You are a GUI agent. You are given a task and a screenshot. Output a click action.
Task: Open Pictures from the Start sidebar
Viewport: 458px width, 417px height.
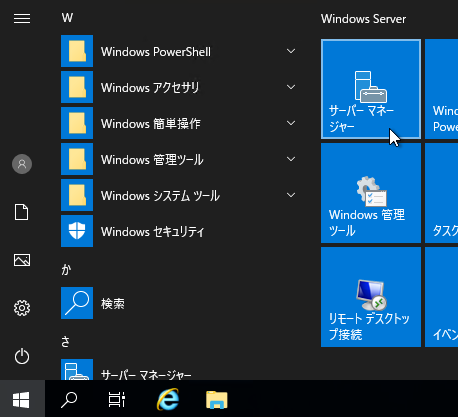[22, 260]
